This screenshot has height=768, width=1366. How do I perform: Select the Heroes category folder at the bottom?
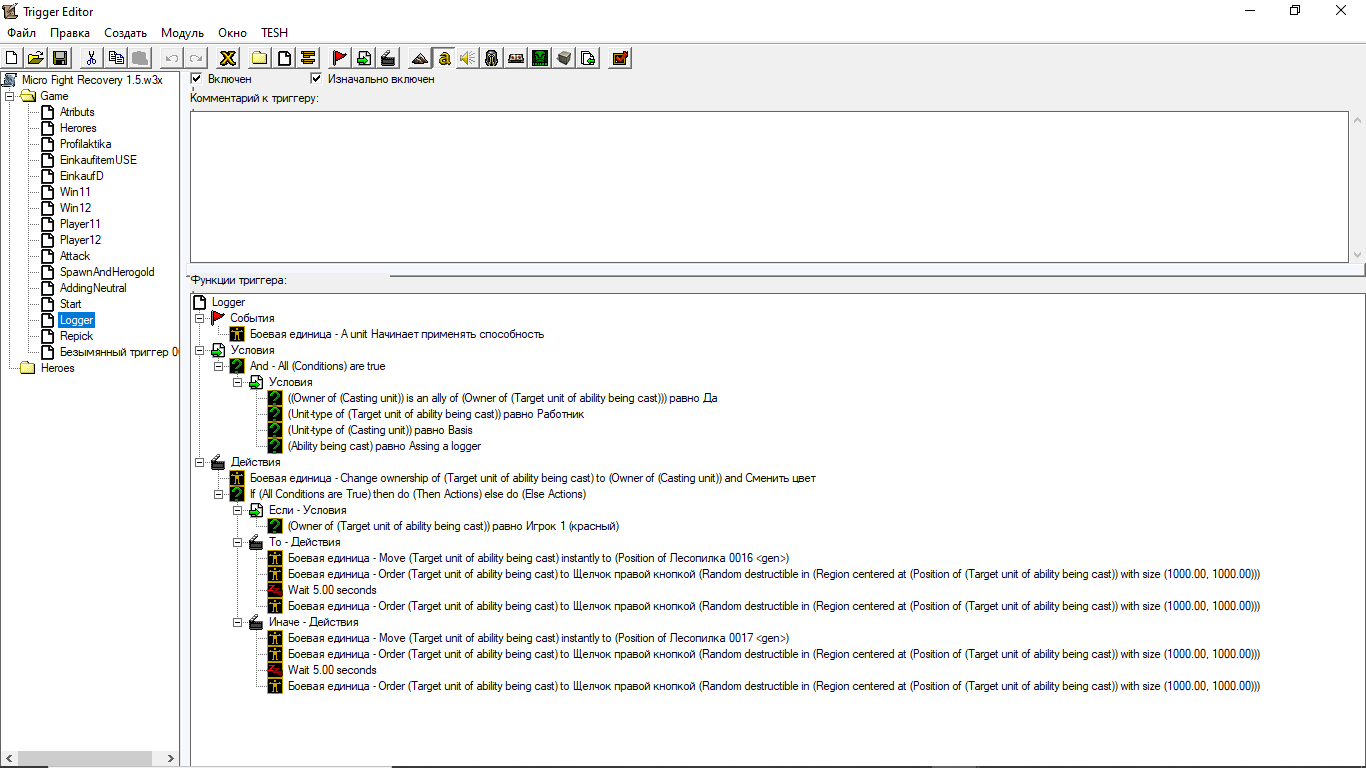(57, 368)
